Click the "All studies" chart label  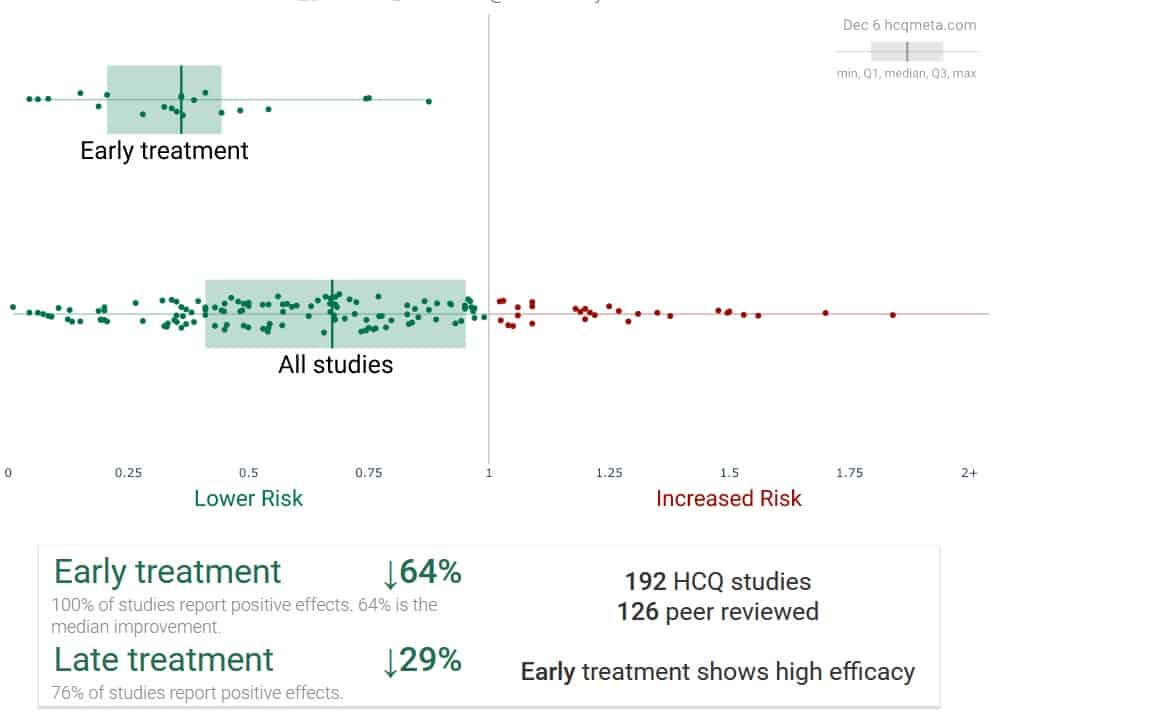tap(335, 365)
